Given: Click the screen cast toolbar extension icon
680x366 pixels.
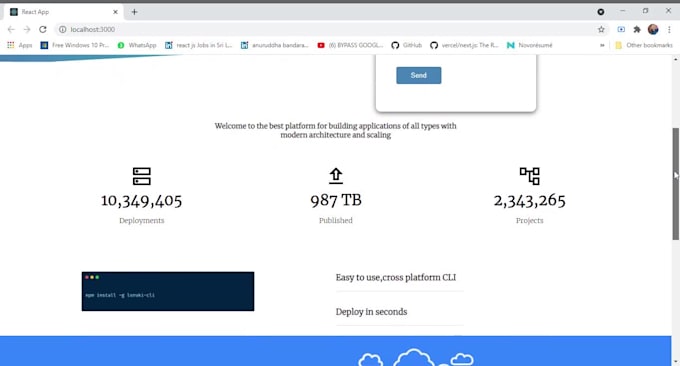Looking at the screenshot, I should tap(621, 29).
